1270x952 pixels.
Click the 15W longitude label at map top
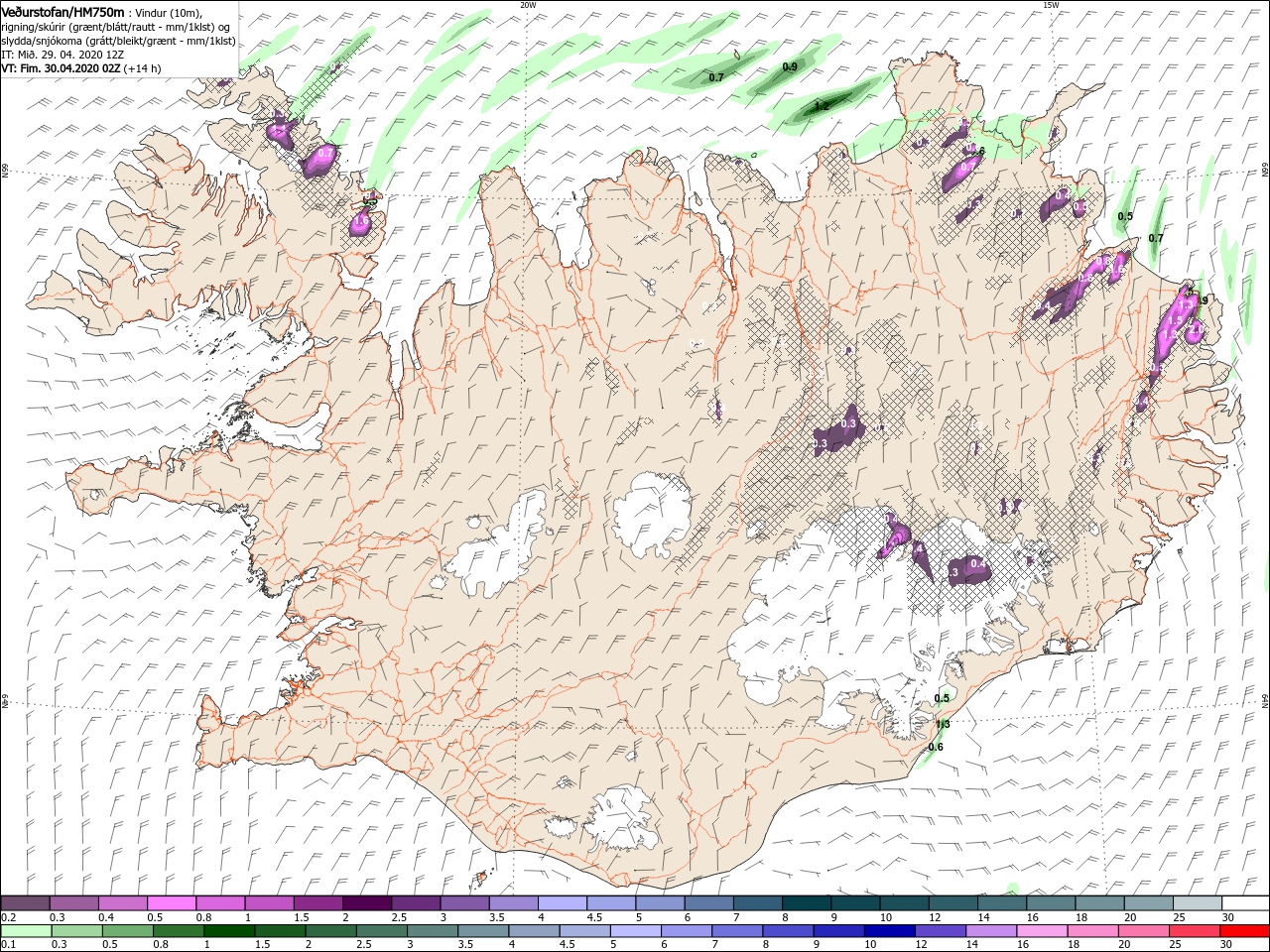(x=1051, y=4)
